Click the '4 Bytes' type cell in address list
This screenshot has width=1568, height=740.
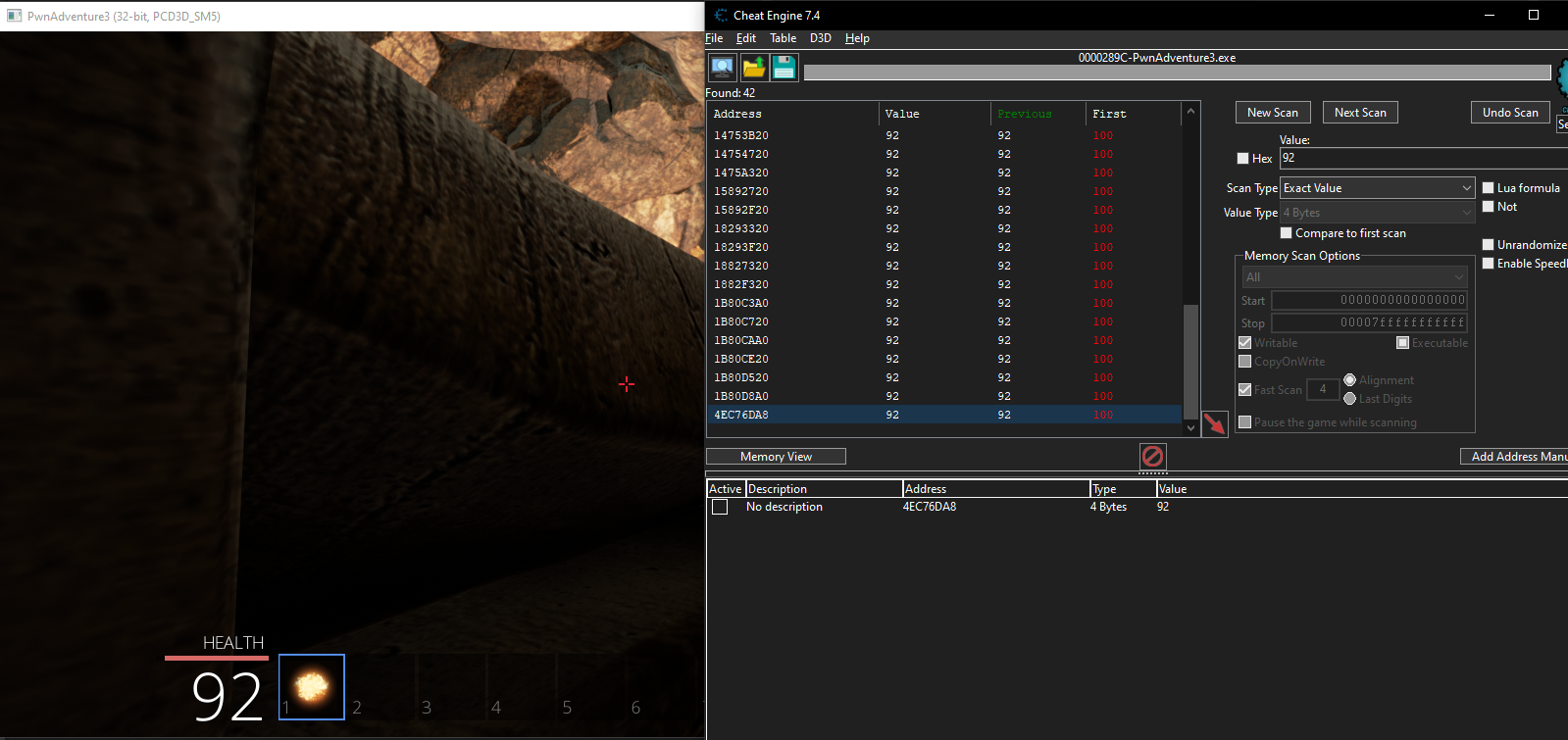coord(1109,507)
